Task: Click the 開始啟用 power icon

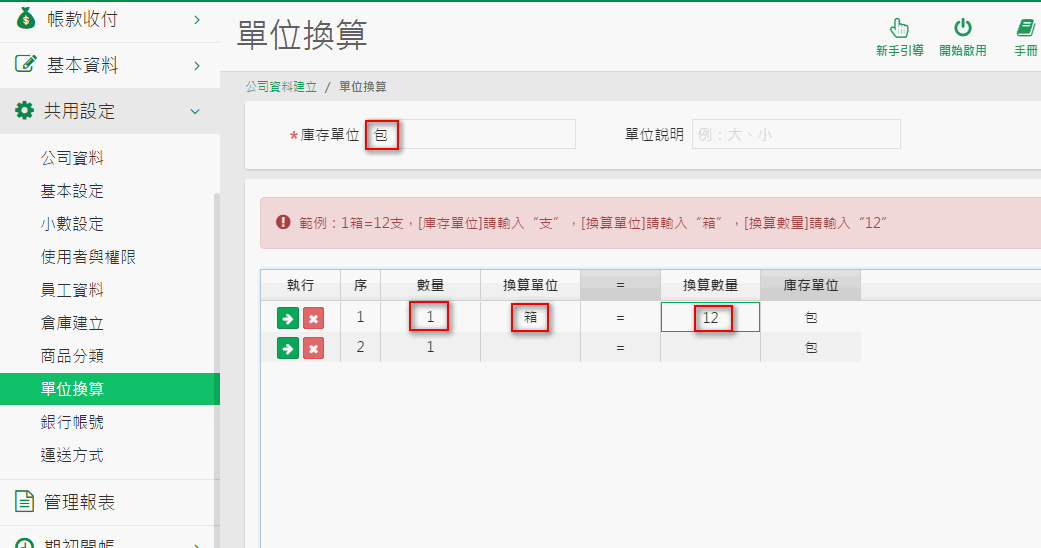Action: [963, 28]
